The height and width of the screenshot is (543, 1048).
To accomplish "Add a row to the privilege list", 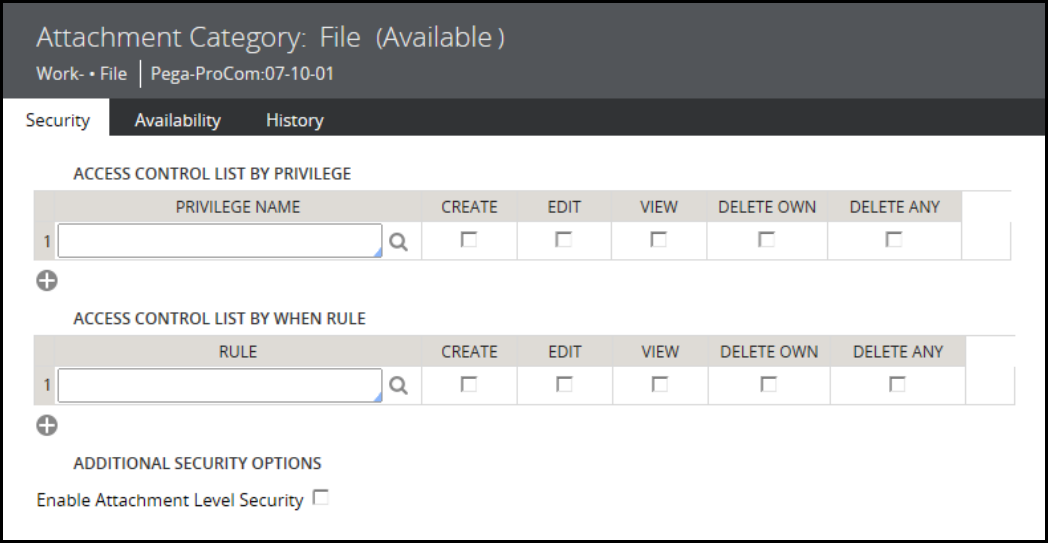I will click(47, 281).
